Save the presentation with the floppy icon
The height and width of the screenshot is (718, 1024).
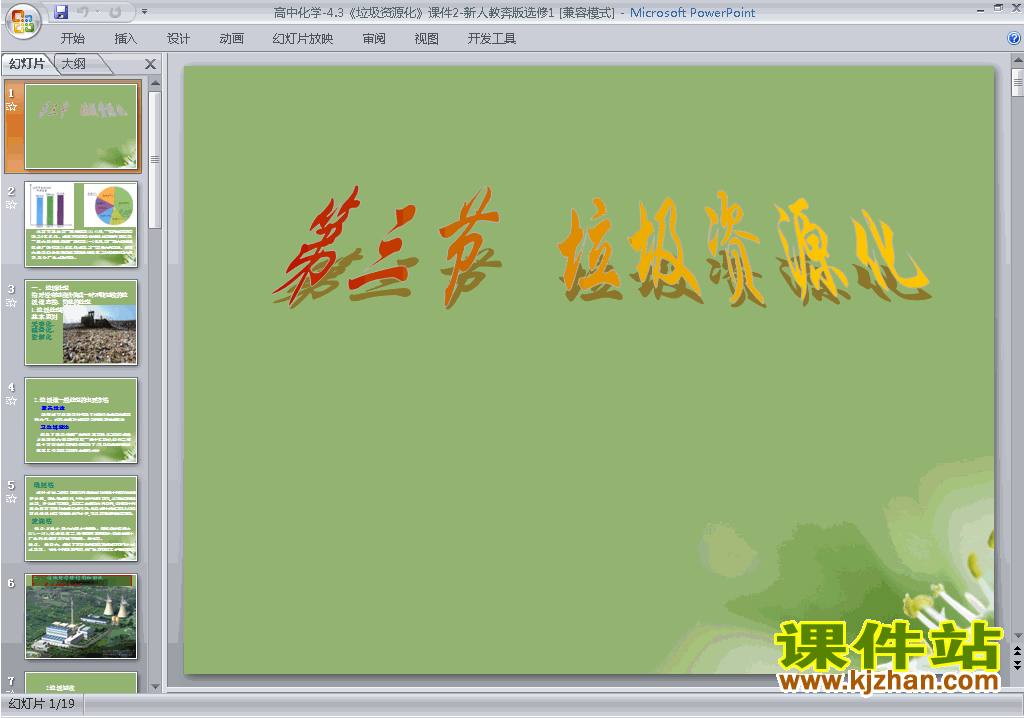coord(61,12)
